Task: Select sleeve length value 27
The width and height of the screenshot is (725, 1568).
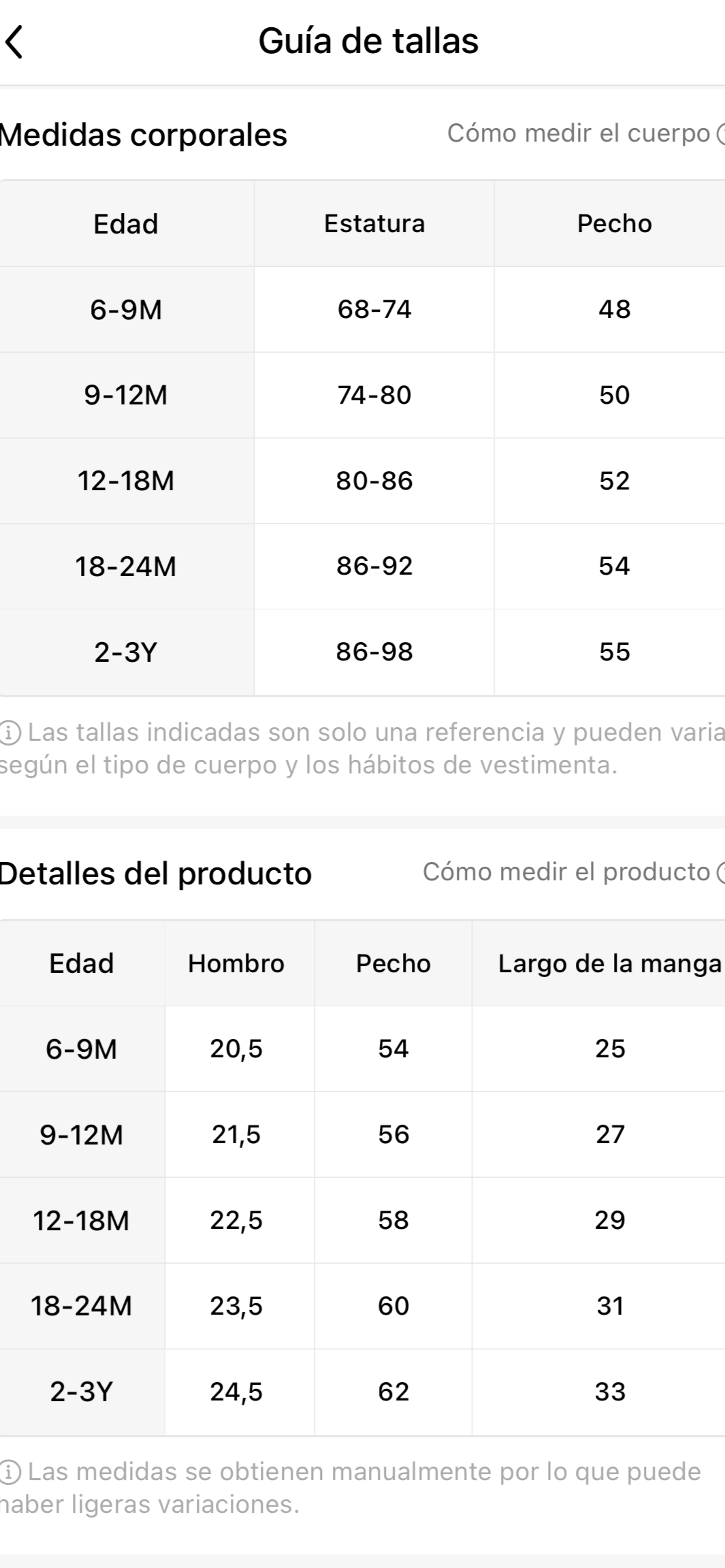Action: tap(609, 1134)
